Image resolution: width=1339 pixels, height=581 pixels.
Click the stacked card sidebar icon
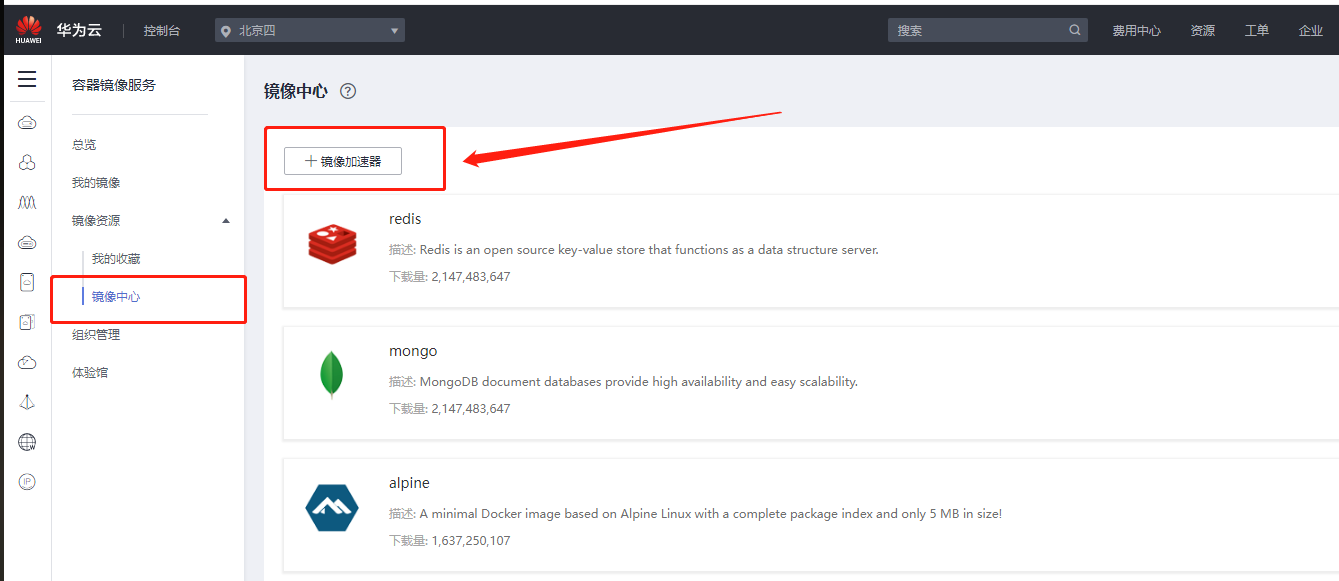(27, 322)
